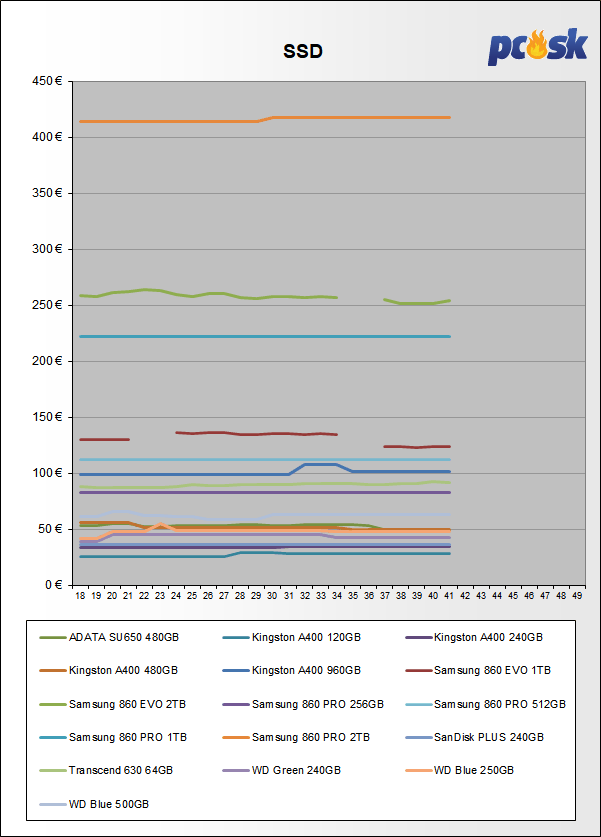Click the 50 € axis label
The width and height of the screenshot is (601, 837).
tap(50, 530)
